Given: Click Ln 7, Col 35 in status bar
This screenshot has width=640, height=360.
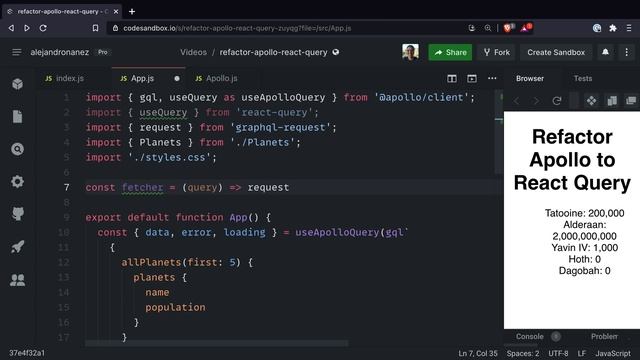Looking at the screenshot, I should (x=478, y=353).
